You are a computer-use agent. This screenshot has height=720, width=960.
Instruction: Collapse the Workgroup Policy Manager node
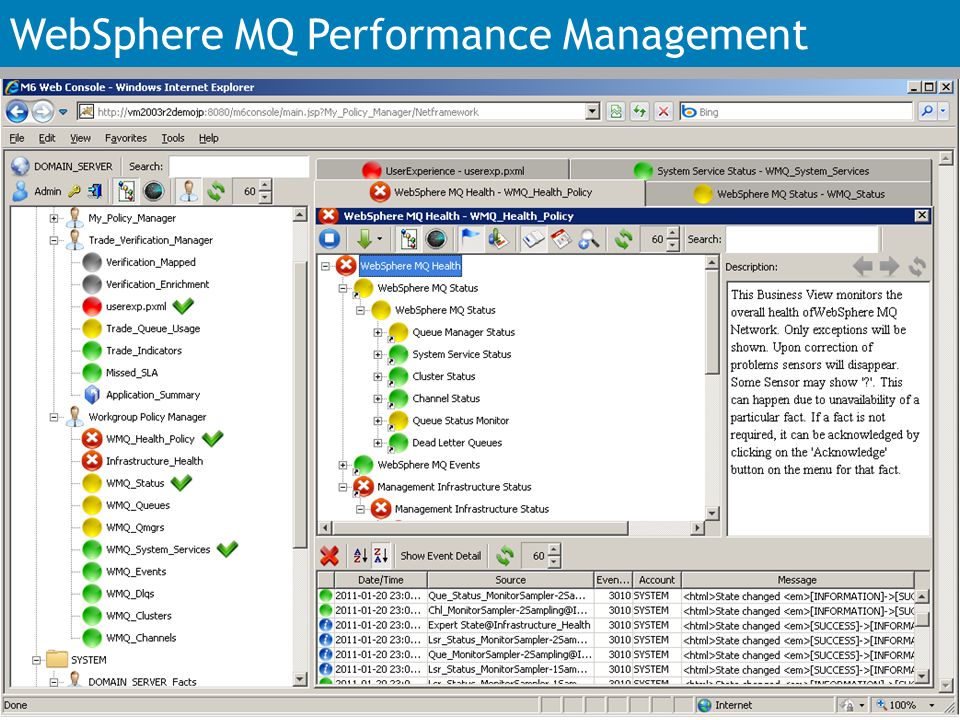coord(54,417)
